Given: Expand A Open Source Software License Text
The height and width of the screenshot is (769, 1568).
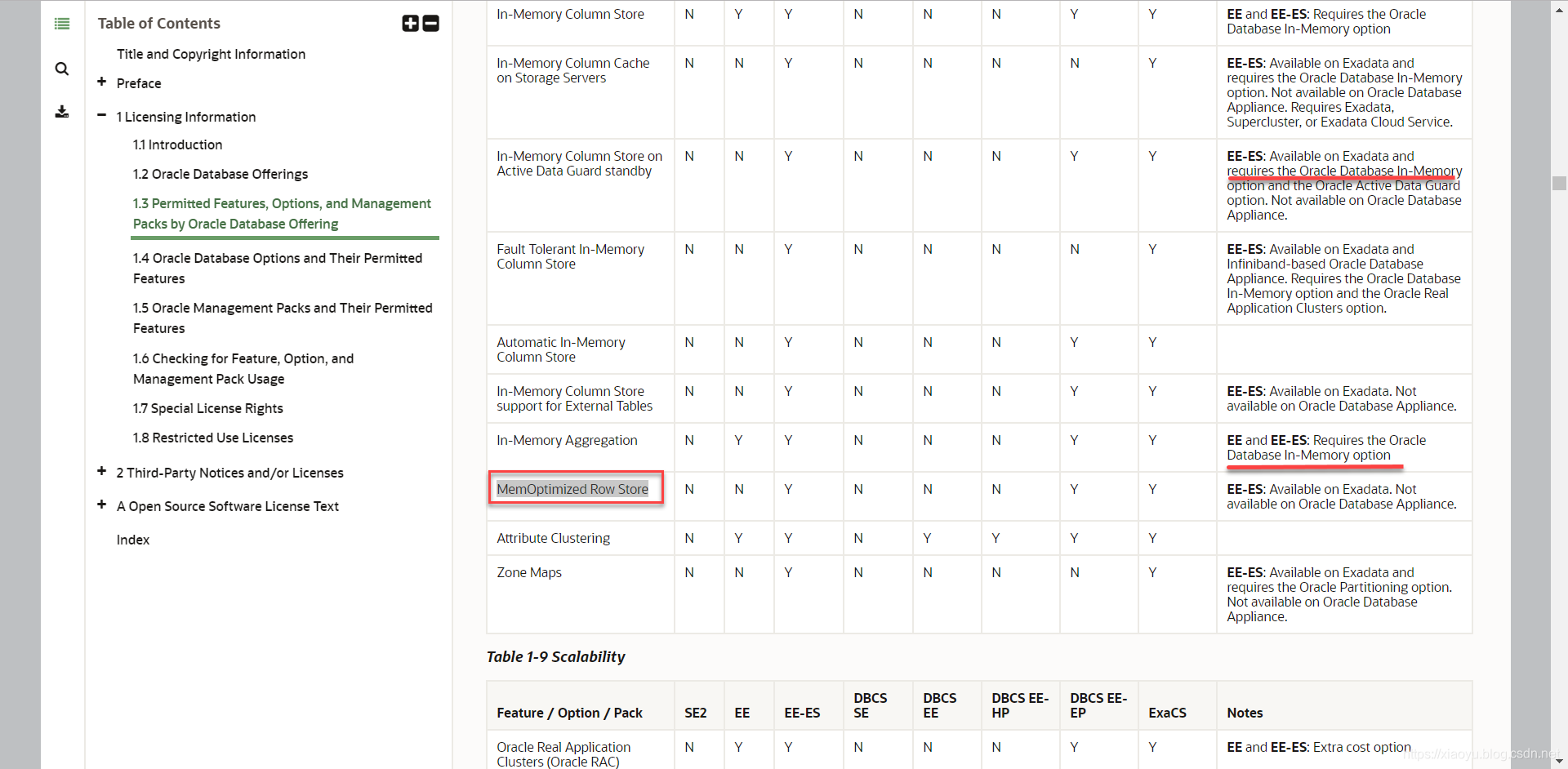Looking at the screenshot, I should point(102,505).
